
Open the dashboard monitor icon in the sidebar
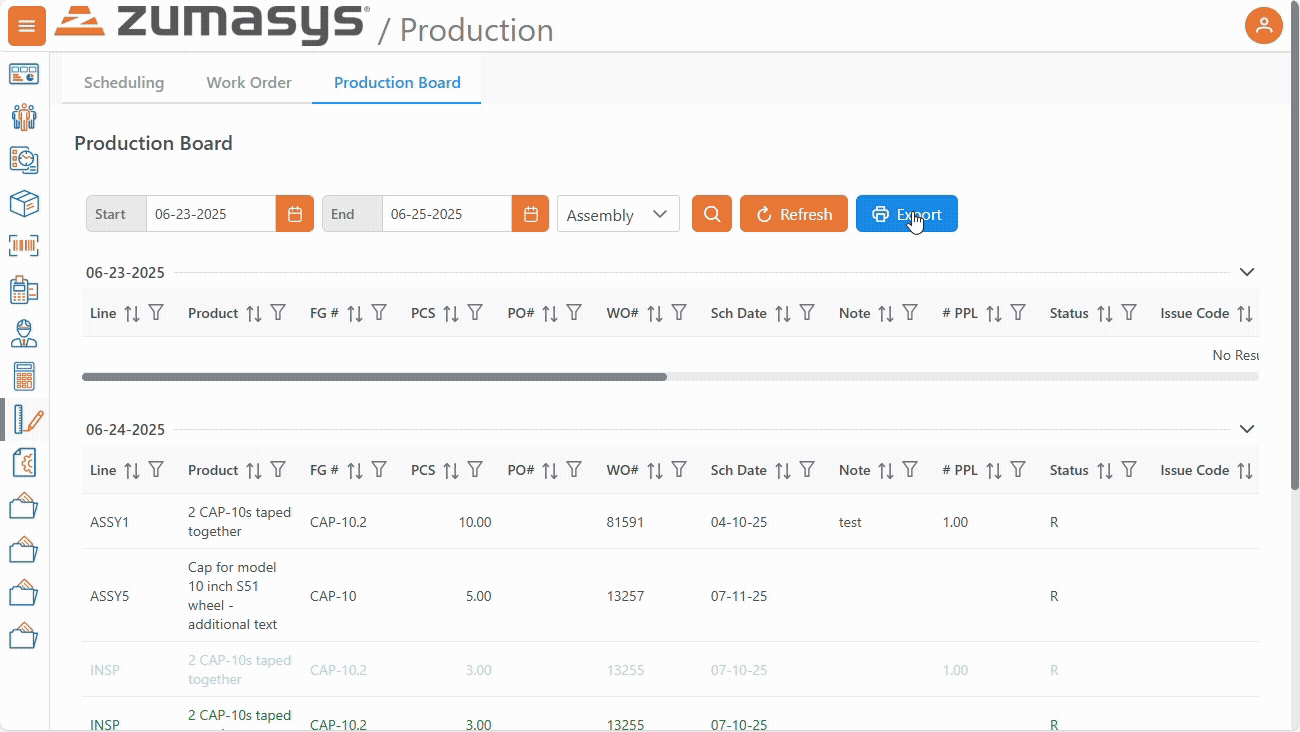[24, 74]
